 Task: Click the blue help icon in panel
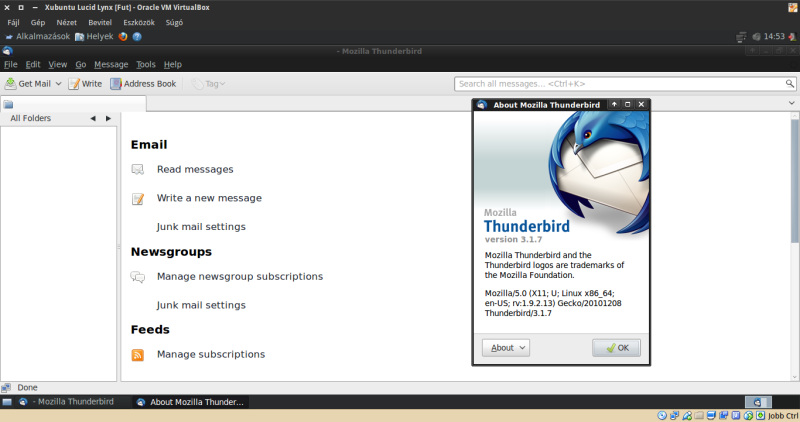coord(137,37)
